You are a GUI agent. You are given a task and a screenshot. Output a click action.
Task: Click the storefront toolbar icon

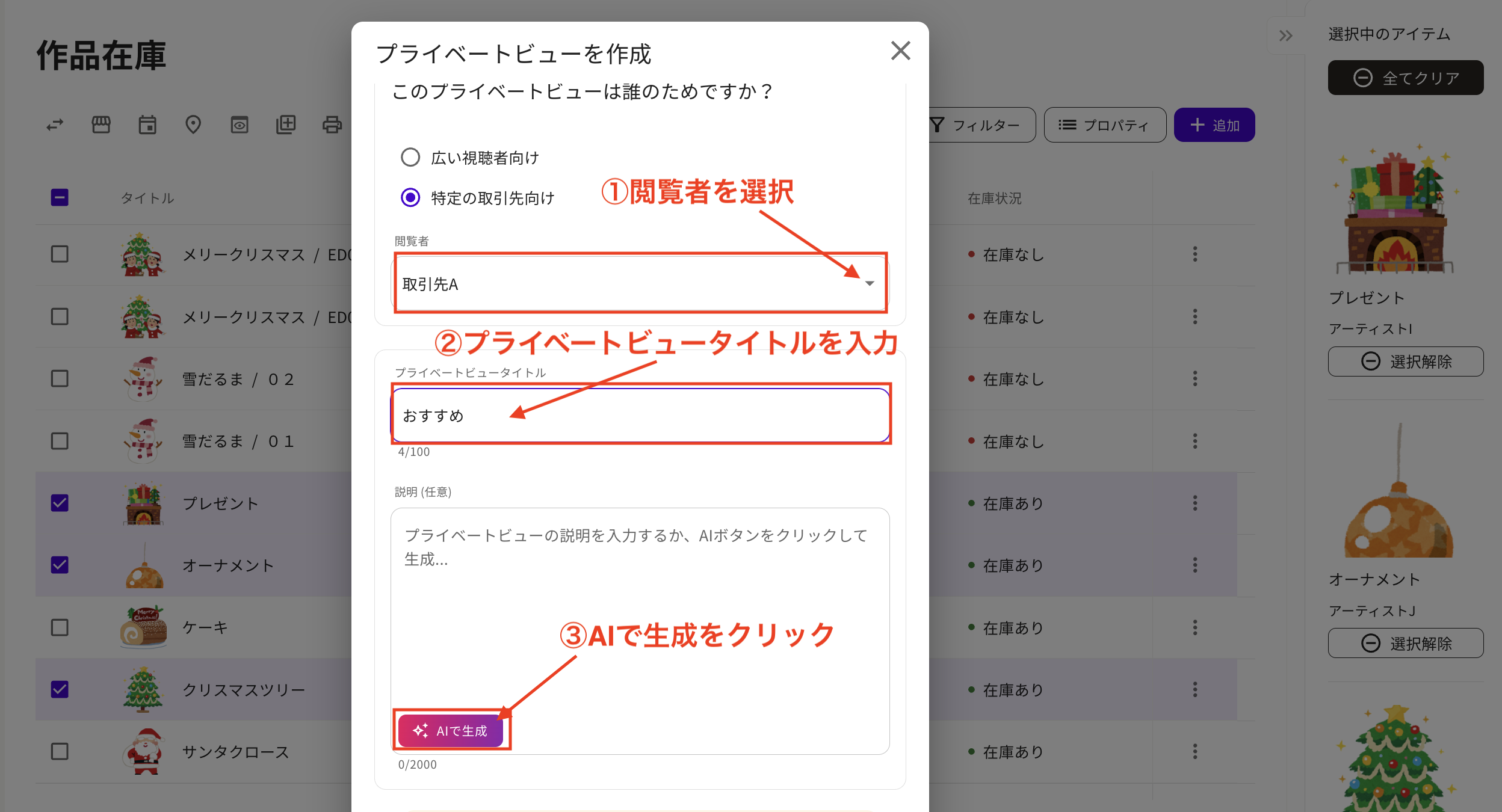click(x=101, y=125)
